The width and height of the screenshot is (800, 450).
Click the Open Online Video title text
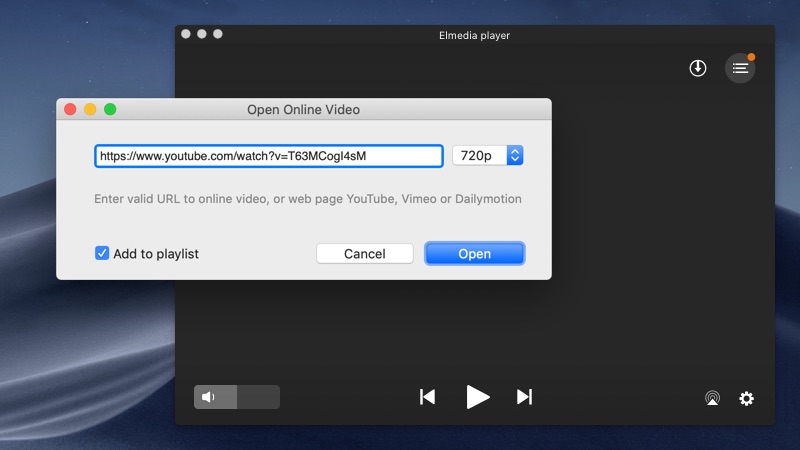point(303,110)
